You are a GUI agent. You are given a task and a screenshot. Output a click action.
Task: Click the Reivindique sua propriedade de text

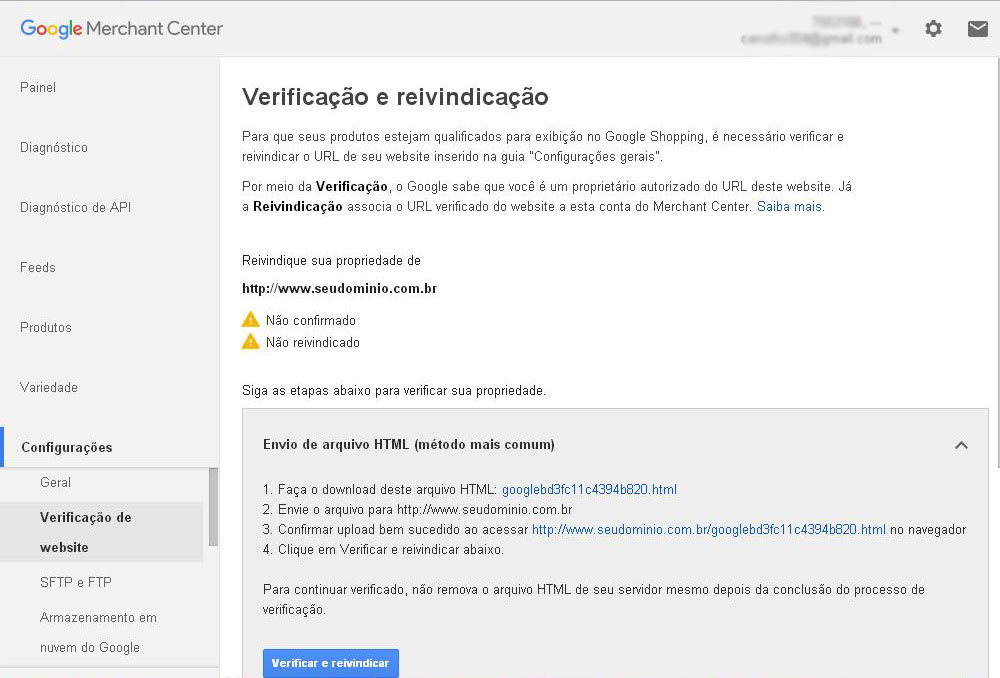332,260
